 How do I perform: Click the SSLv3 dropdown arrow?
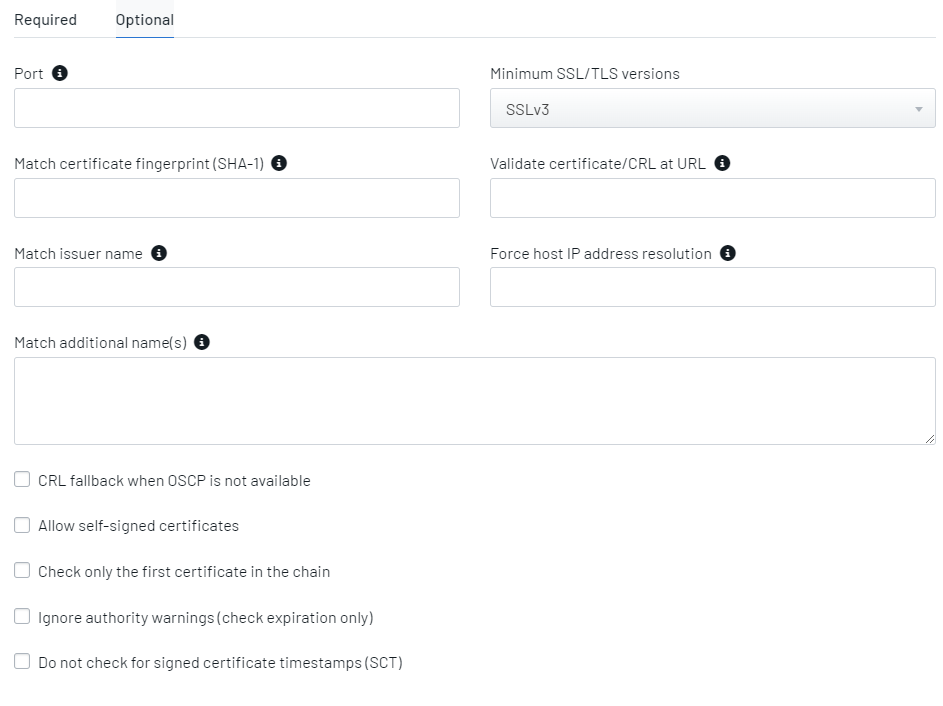tap(918, 108)
